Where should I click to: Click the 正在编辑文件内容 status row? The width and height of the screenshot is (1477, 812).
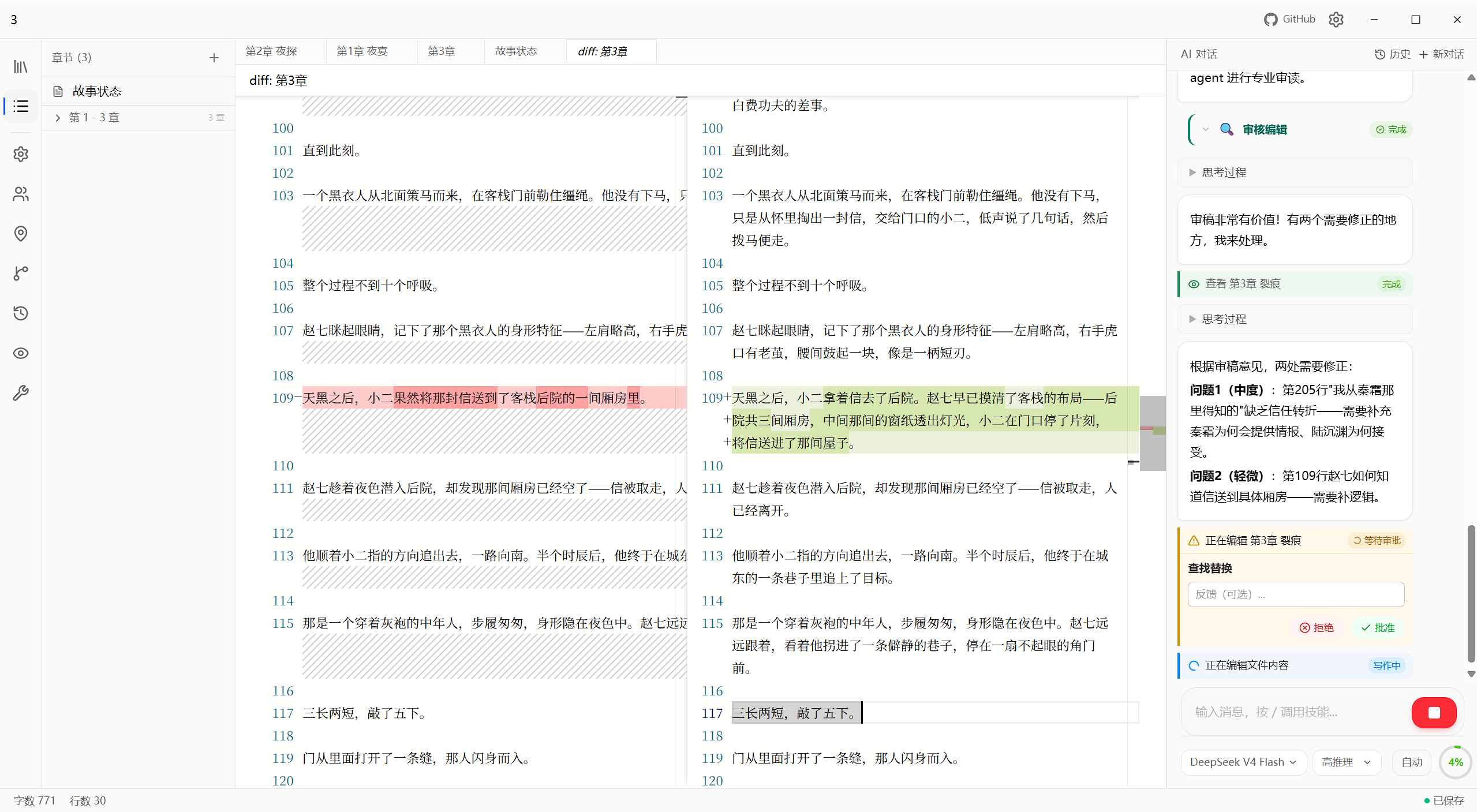click(1295, 665)
